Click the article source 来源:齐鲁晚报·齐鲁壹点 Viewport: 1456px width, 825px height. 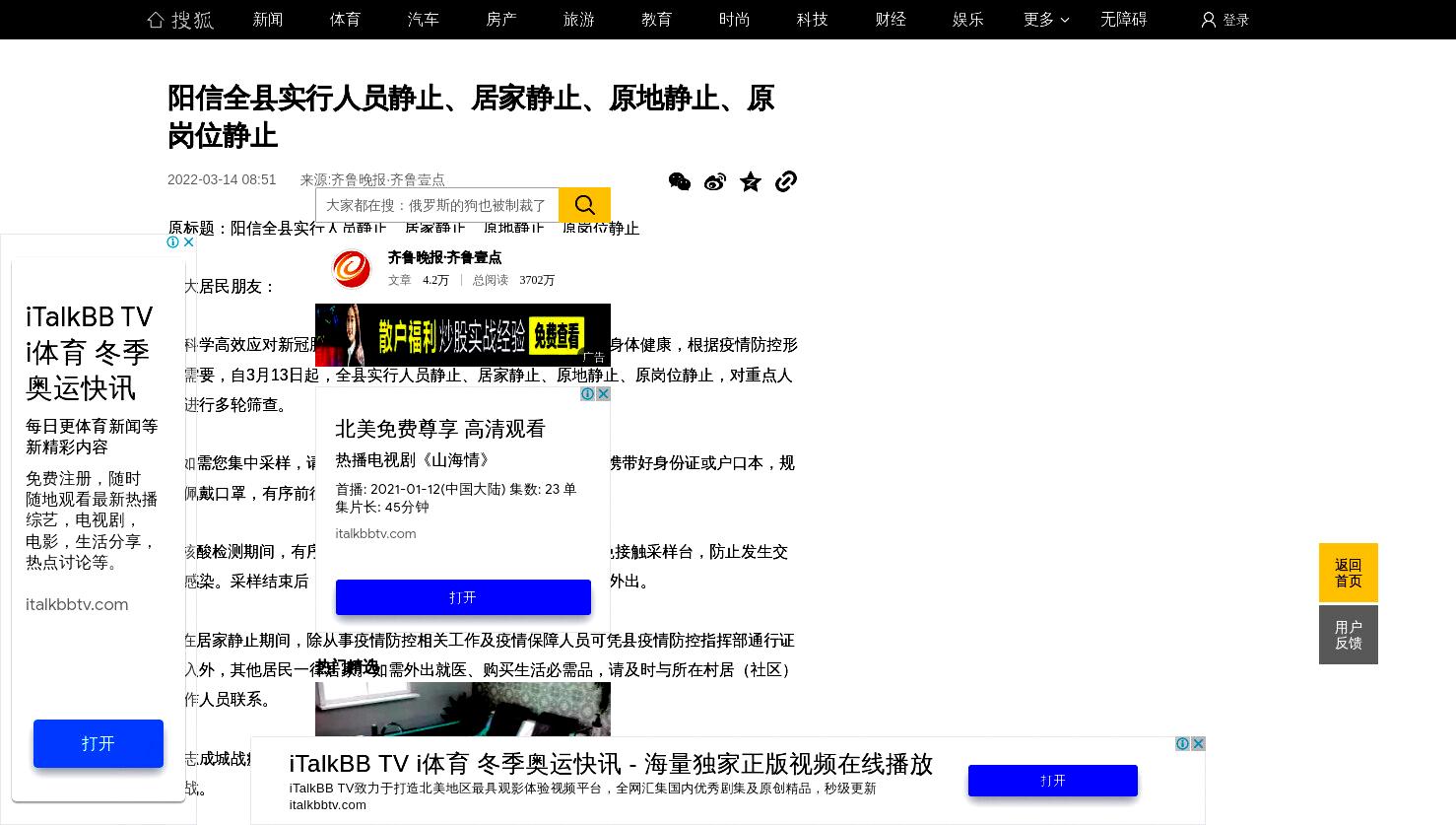372,179
